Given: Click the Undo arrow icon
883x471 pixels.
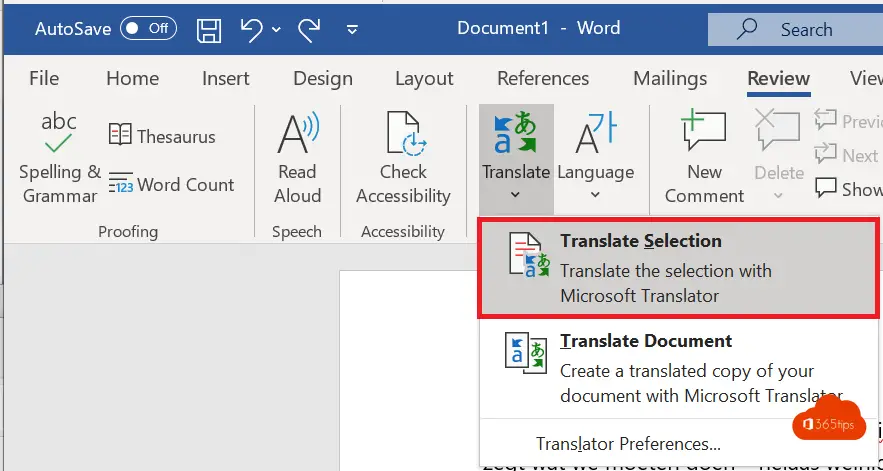Looking at the screenshot, I should (252, 28).
